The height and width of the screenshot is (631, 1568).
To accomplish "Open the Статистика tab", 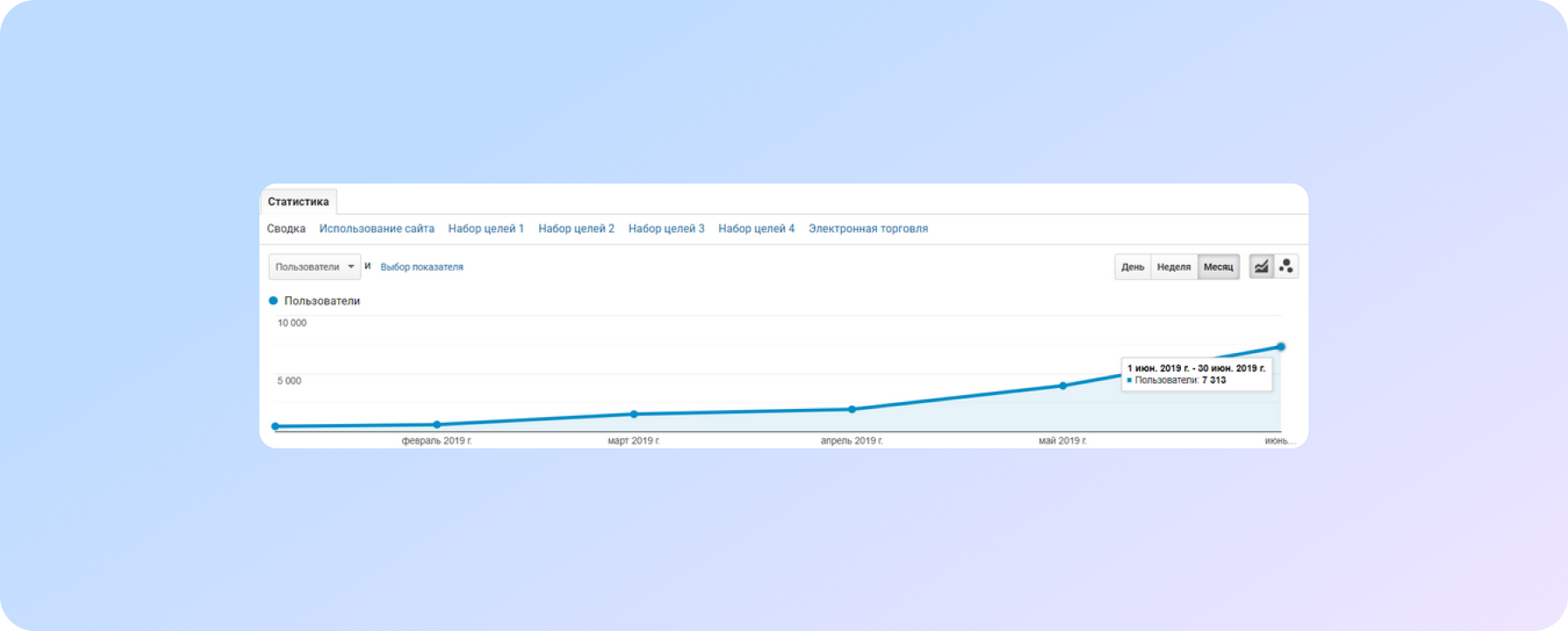I will pos(299,202).
